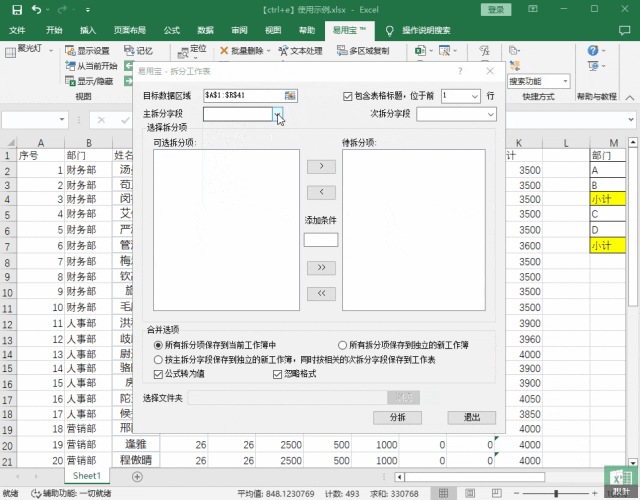Open the 文件 menu tab
Image resolution: width=640 pixels, height=500 pixels.
point(17,30)
